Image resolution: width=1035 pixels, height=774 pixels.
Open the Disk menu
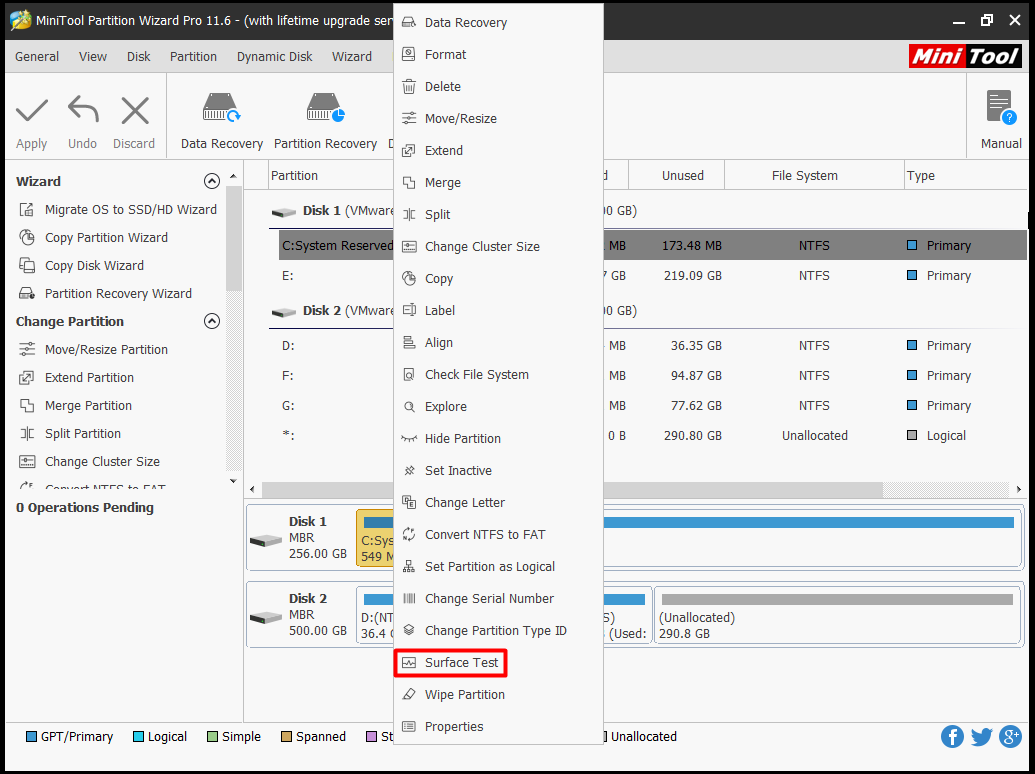click(139, 57)
